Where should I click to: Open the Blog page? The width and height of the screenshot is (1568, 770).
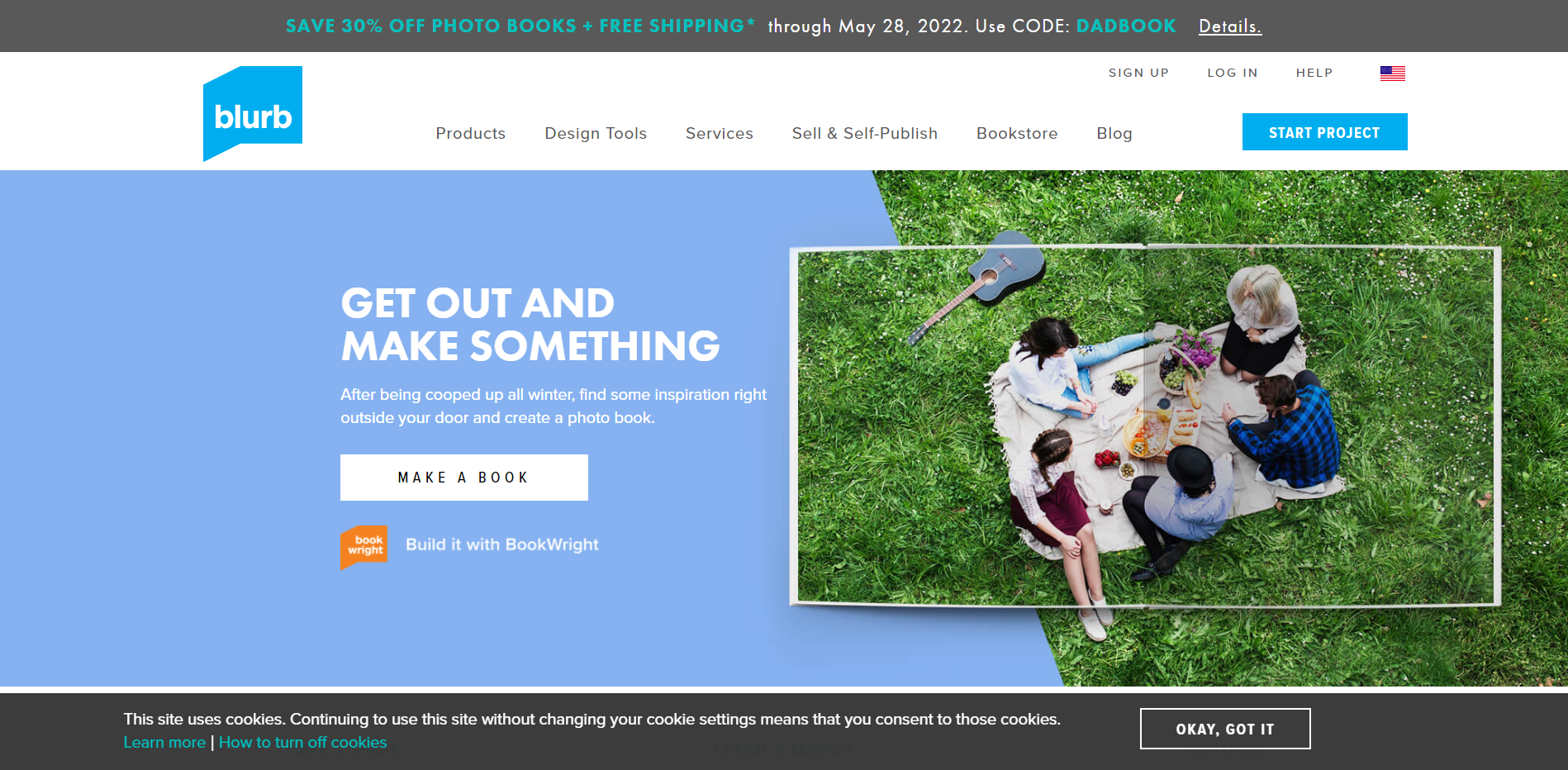tap(1114, 133)
